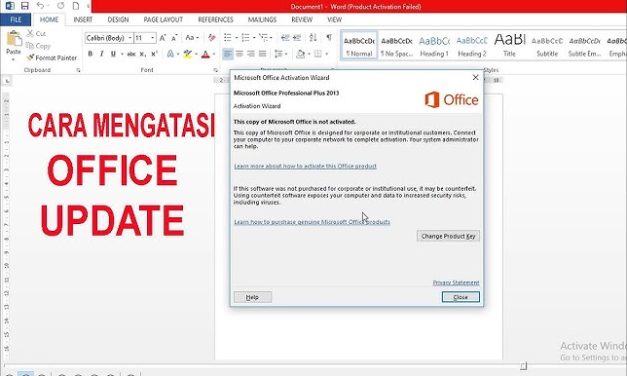Open the Borders dropdown arrow

tap(327, 54)
